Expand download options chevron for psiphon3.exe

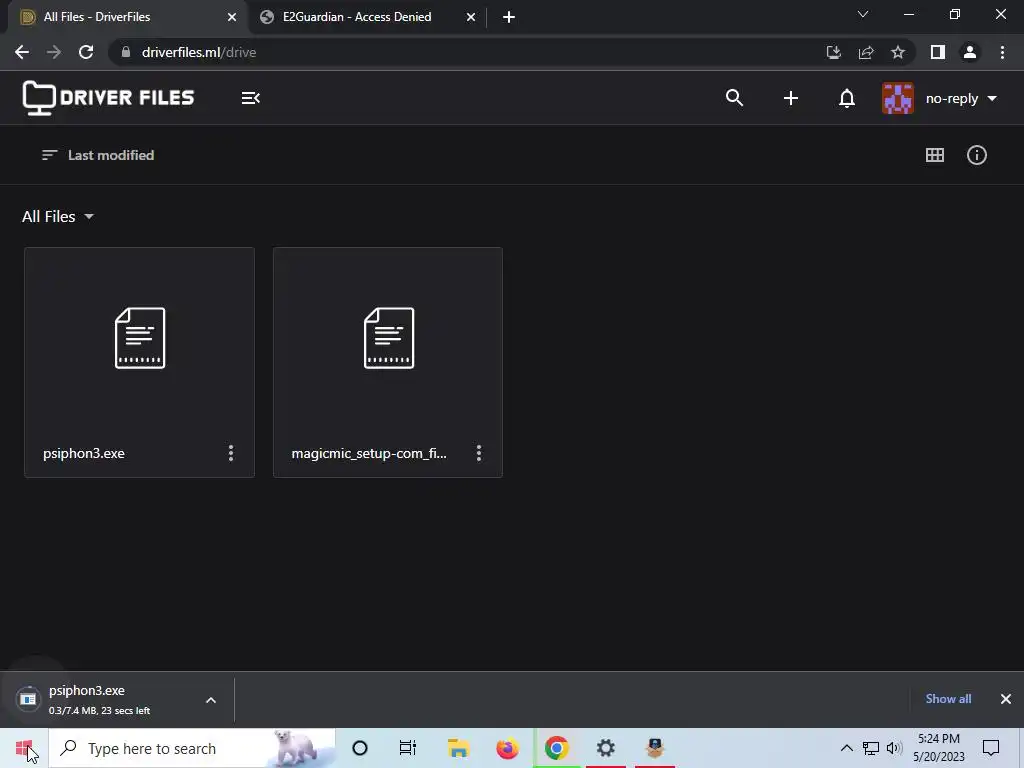point(211,700)
